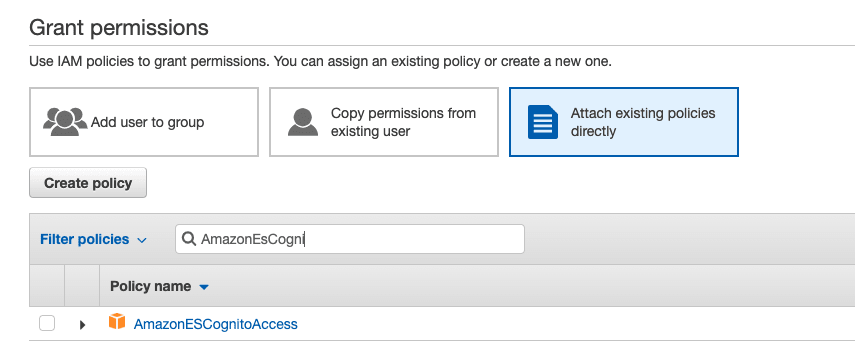Expand the AmazonESCognitoAccess row details triangle
This screenshot has height=362, width=855.
click(82, 325)
